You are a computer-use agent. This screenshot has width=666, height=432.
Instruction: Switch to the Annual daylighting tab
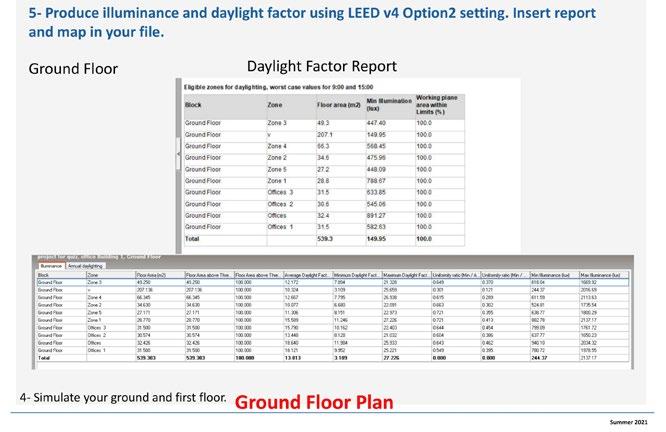point(85,266)
